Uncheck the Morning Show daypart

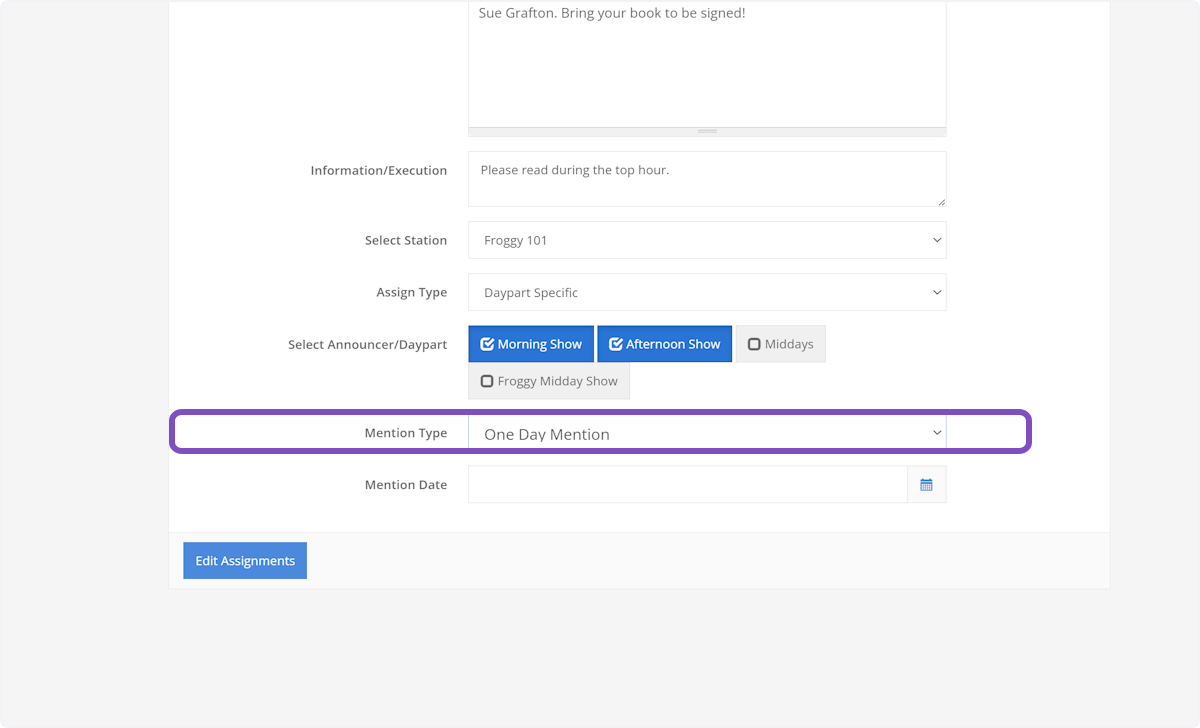pyautogui.click(x=531, y=344)
